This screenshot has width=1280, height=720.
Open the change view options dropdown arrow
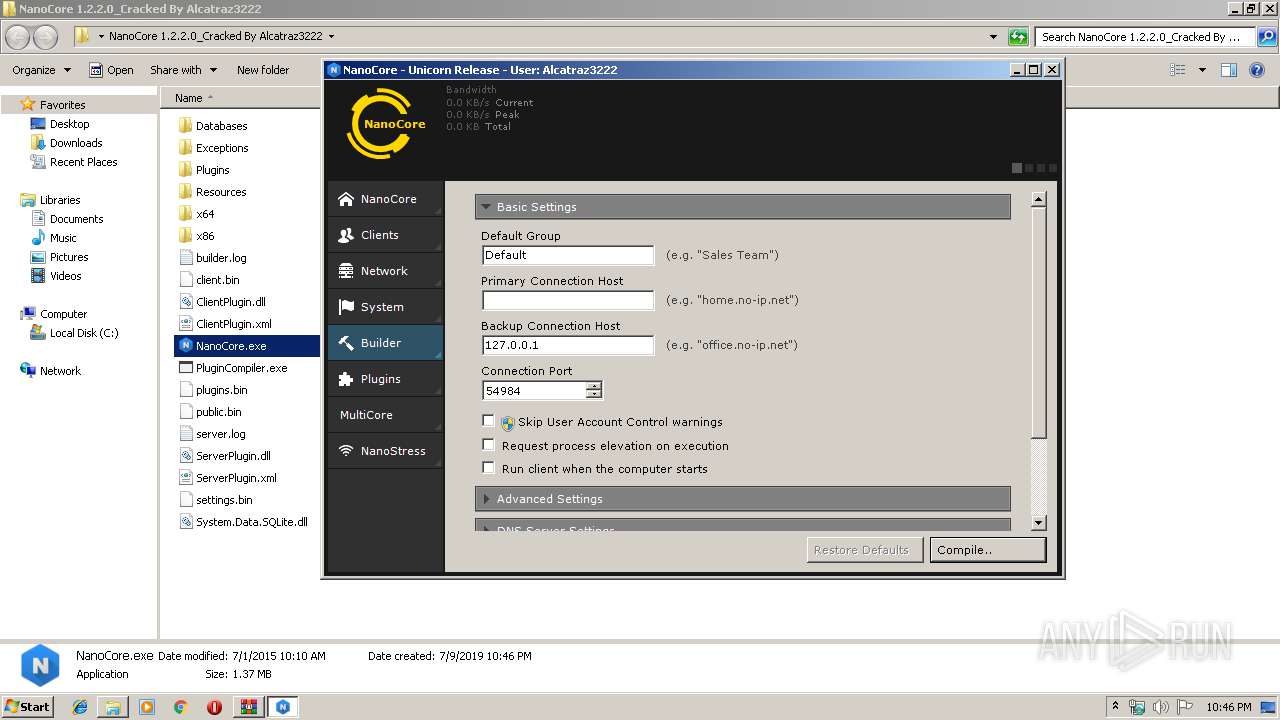[1202, 70]
